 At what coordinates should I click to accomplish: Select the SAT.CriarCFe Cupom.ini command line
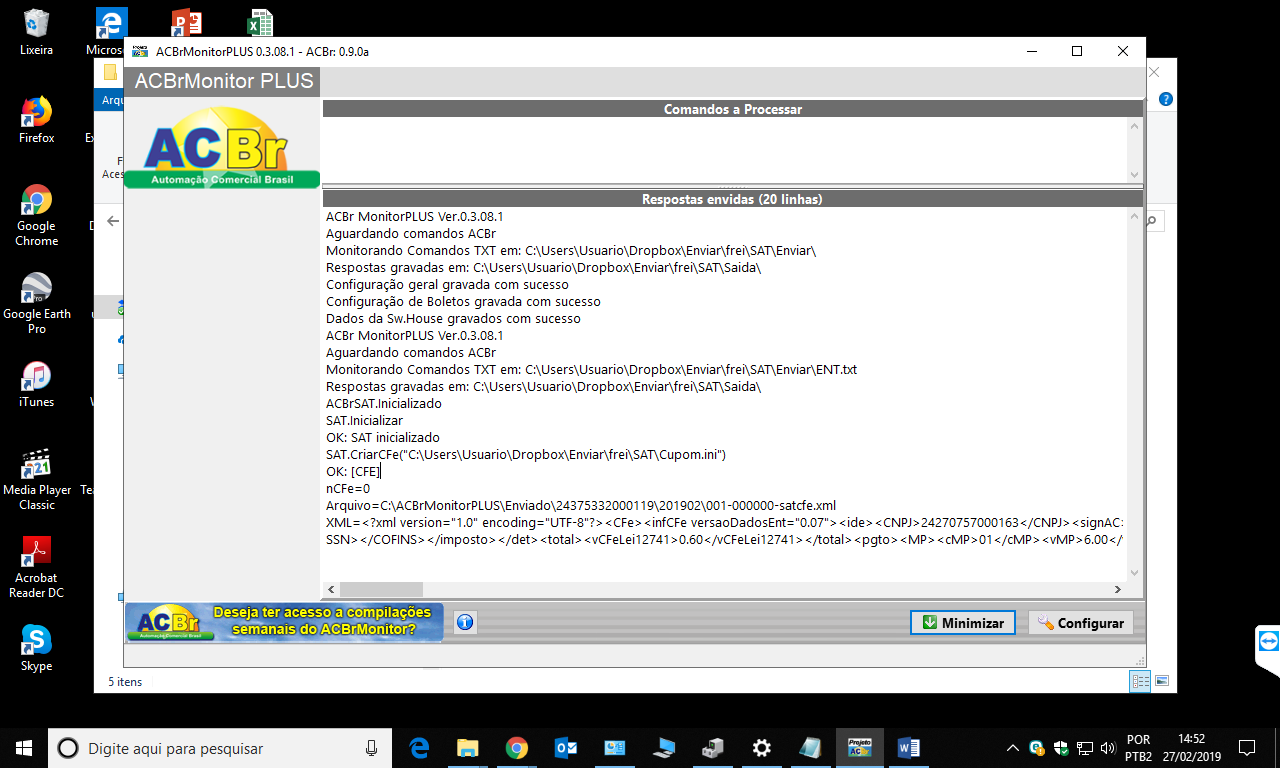[x=526, y=454]
